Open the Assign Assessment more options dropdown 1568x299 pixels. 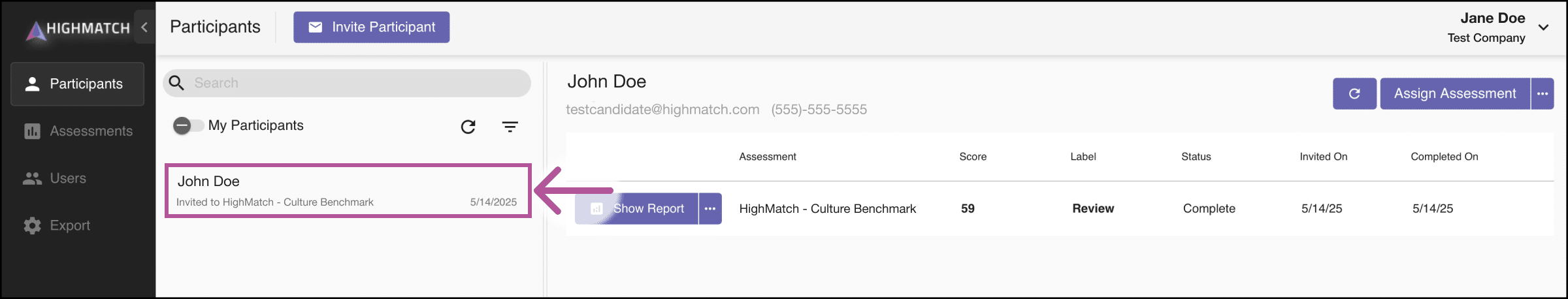click(x=1543, y=93)
